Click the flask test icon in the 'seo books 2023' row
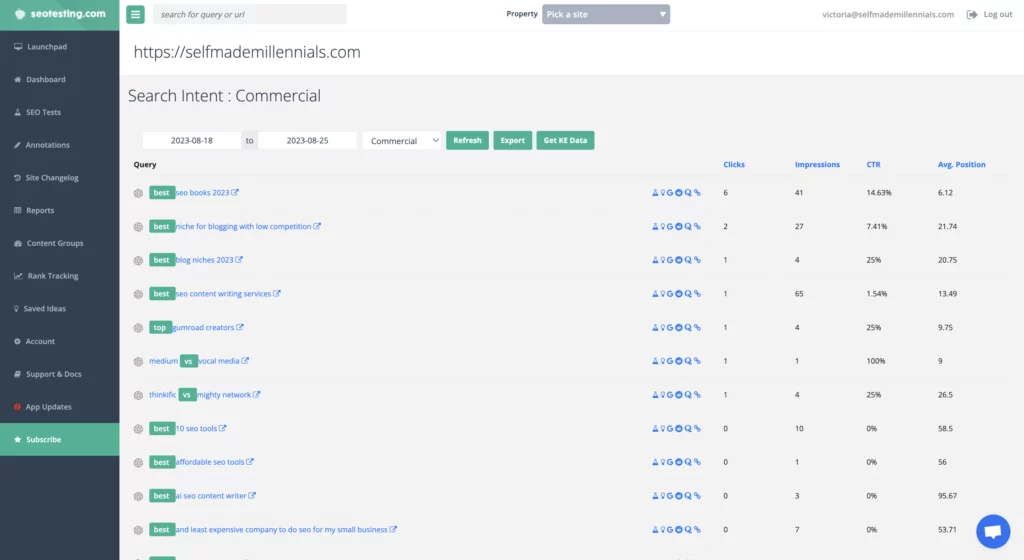1024x560 pixels. pyautogui.click(x=655, y=193)
